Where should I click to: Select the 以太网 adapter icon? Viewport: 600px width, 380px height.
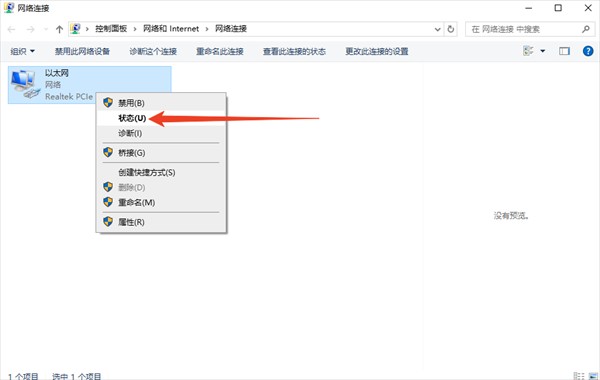coord(25,84)
